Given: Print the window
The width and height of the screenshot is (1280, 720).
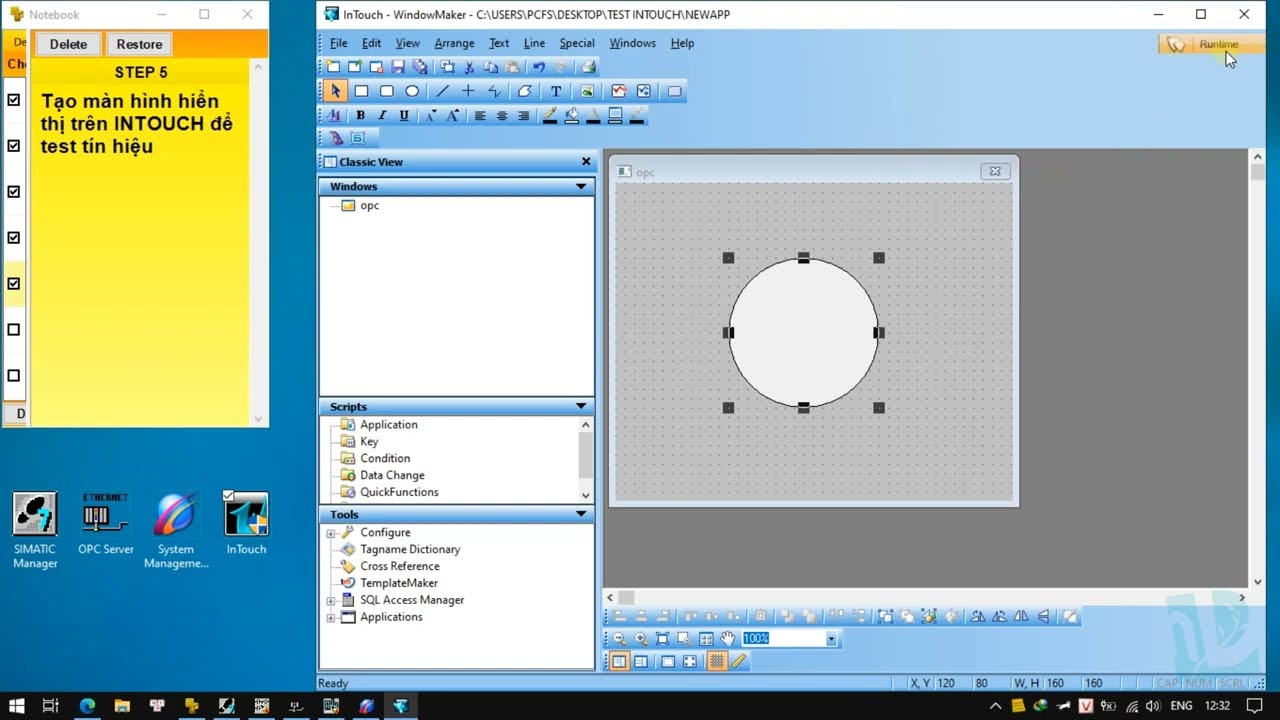Looking at the screenshot, I should (x=589, y=67).
